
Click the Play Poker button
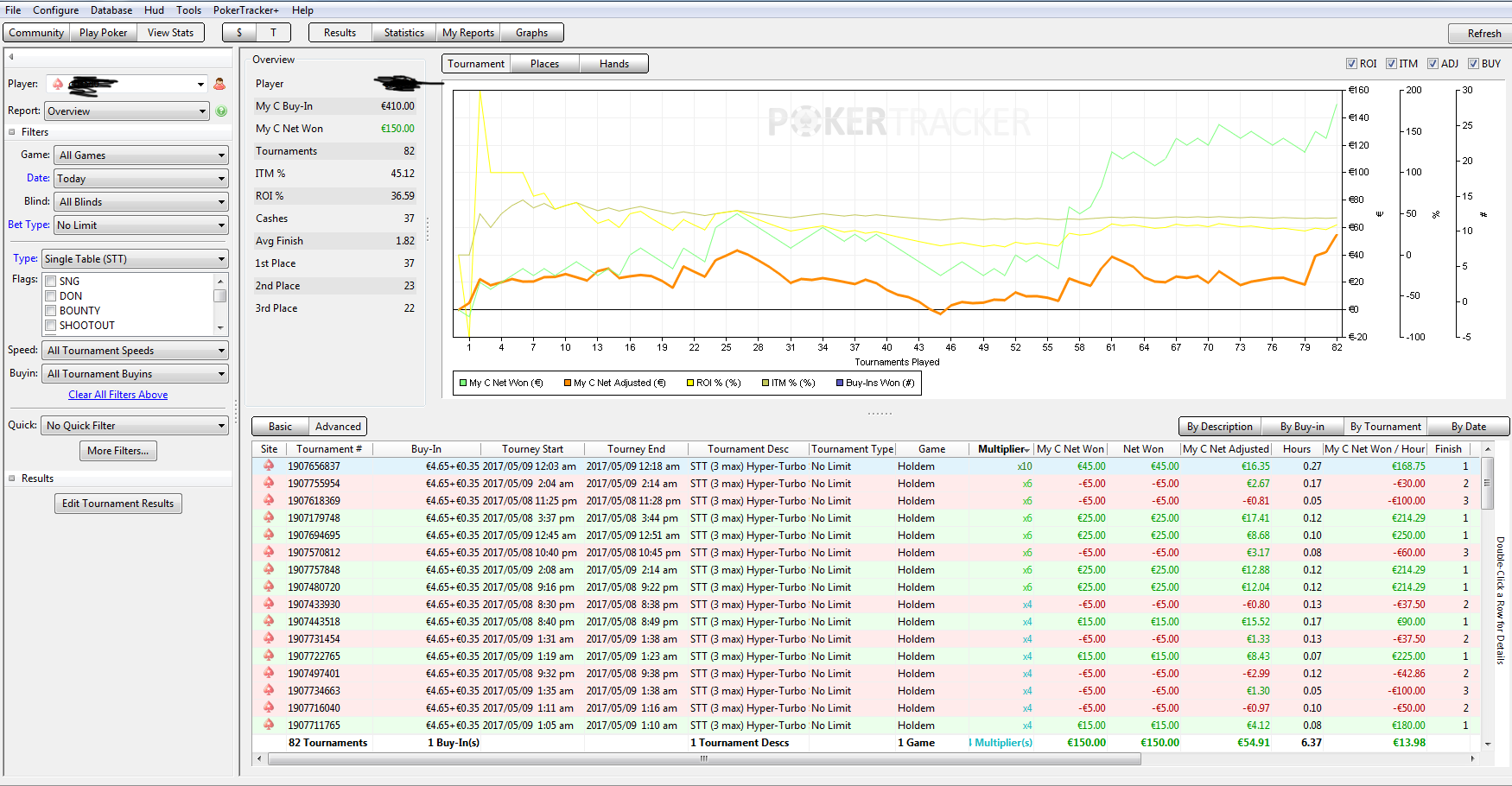coord(103,33)
